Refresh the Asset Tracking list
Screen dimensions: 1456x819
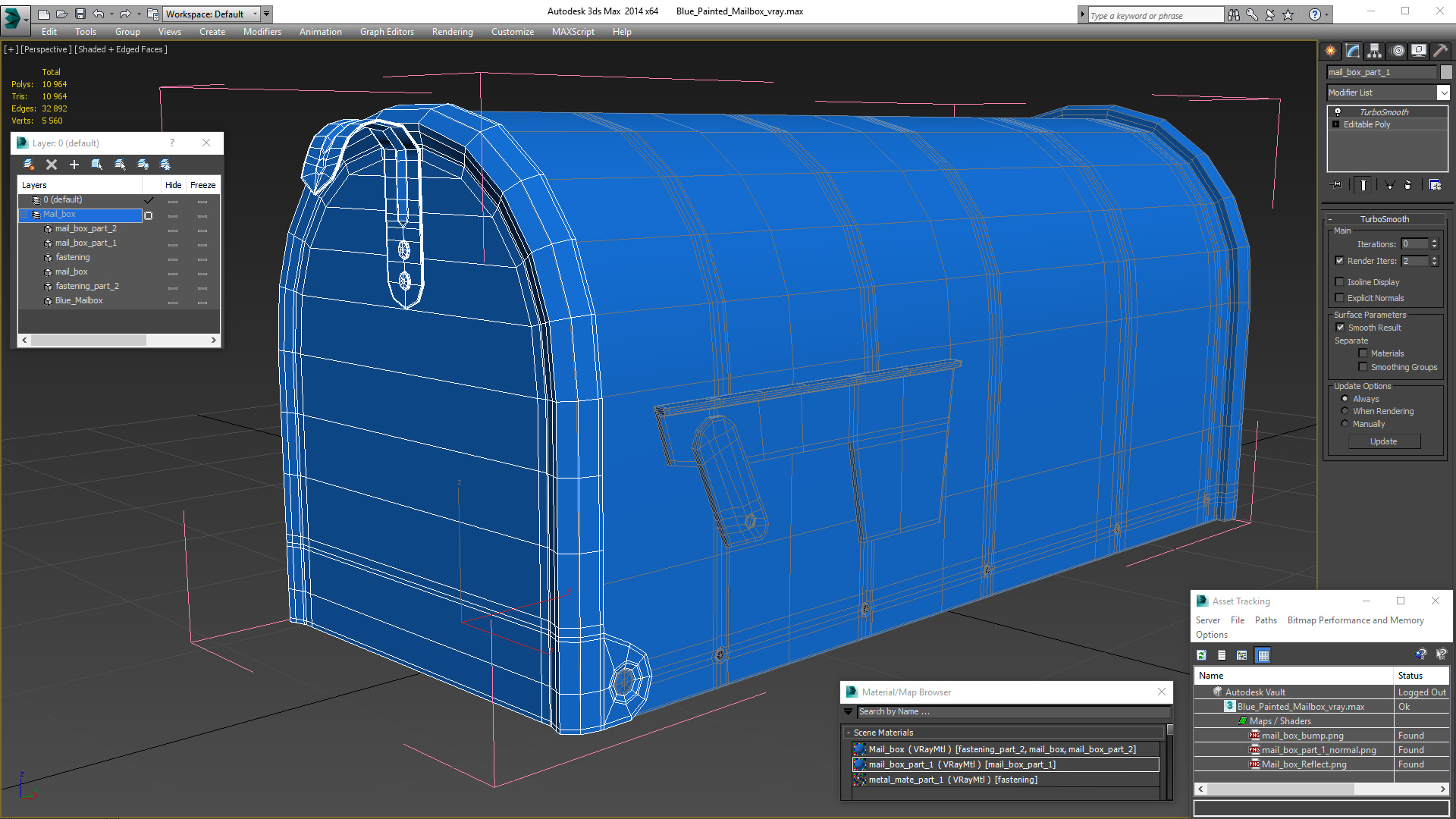click(x=1201, y=655)
